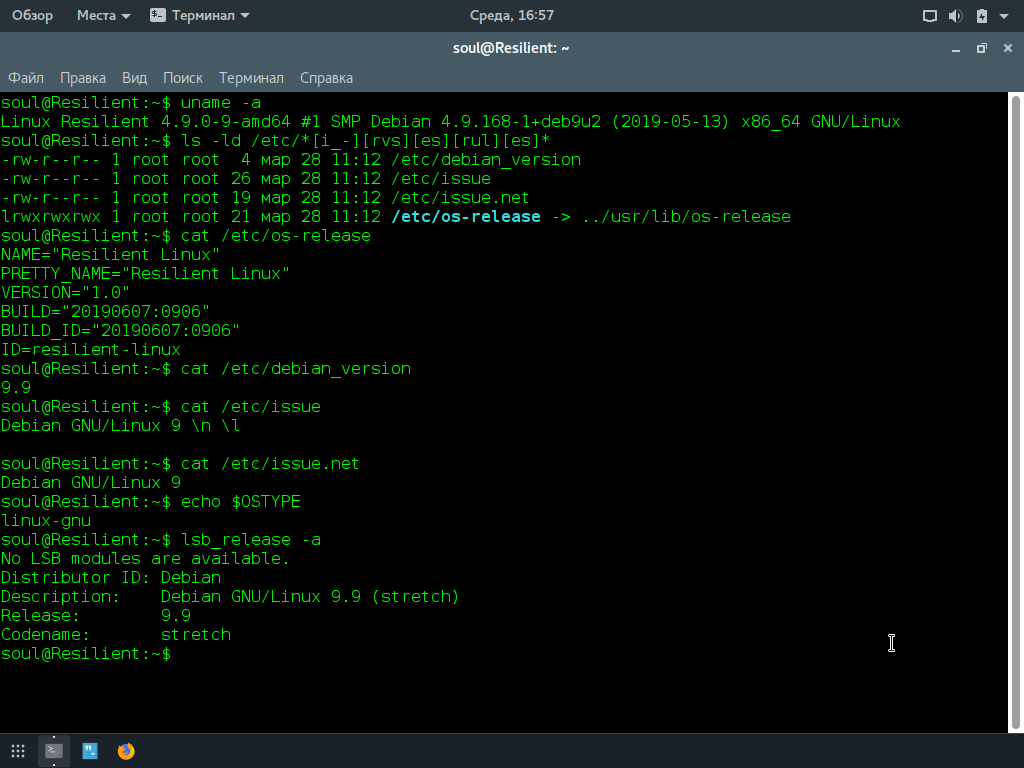The height and width of the screenshot is (768, 1024).
Task: Close the terminal window
Action: coord(1008,48)
